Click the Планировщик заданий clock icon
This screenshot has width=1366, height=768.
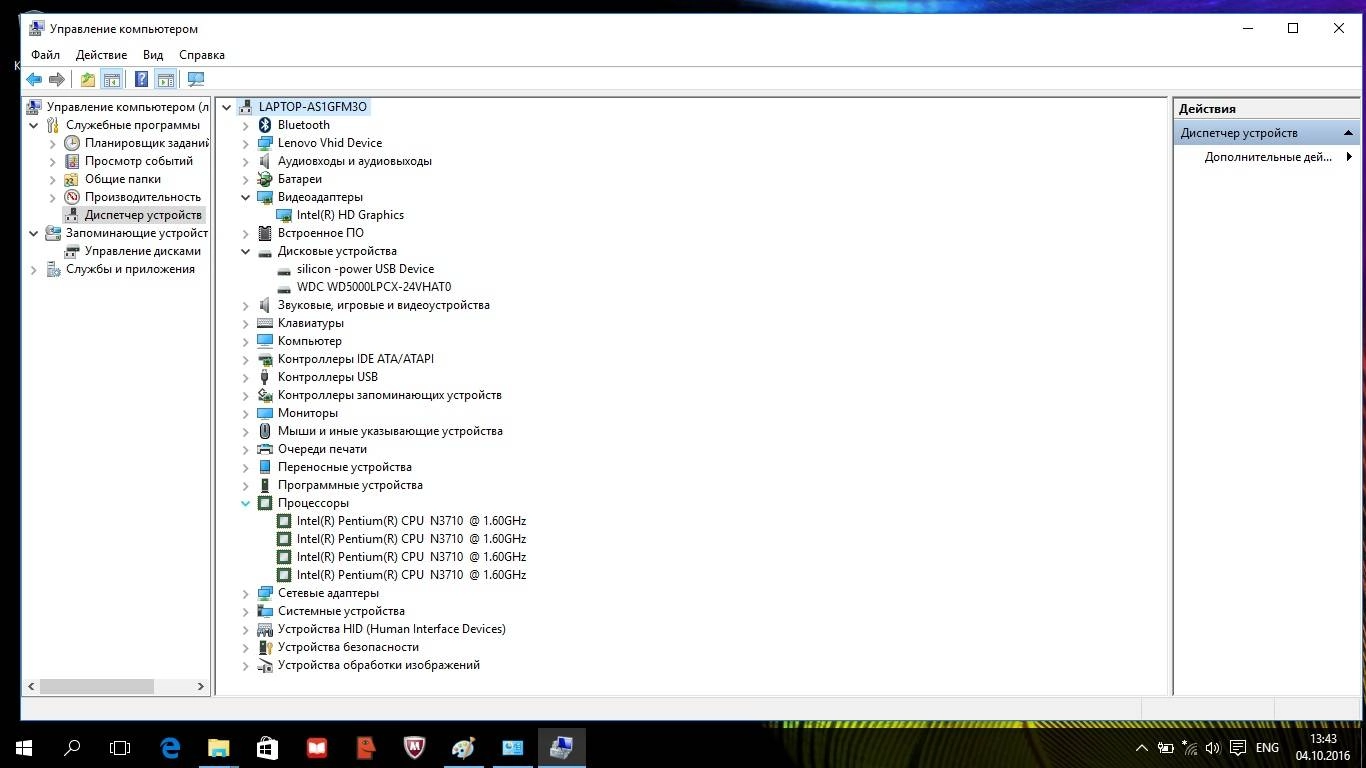coord(72,143)
